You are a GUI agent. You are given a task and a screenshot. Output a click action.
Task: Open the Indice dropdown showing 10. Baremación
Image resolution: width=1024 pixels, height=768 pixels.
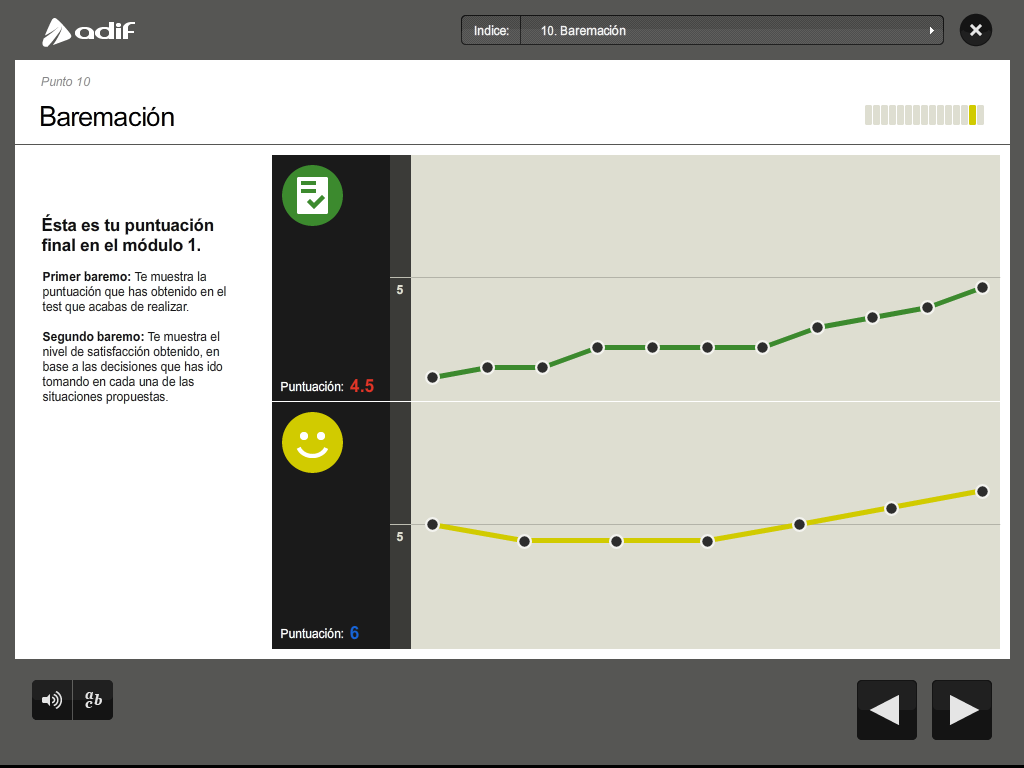pos(730,31)
